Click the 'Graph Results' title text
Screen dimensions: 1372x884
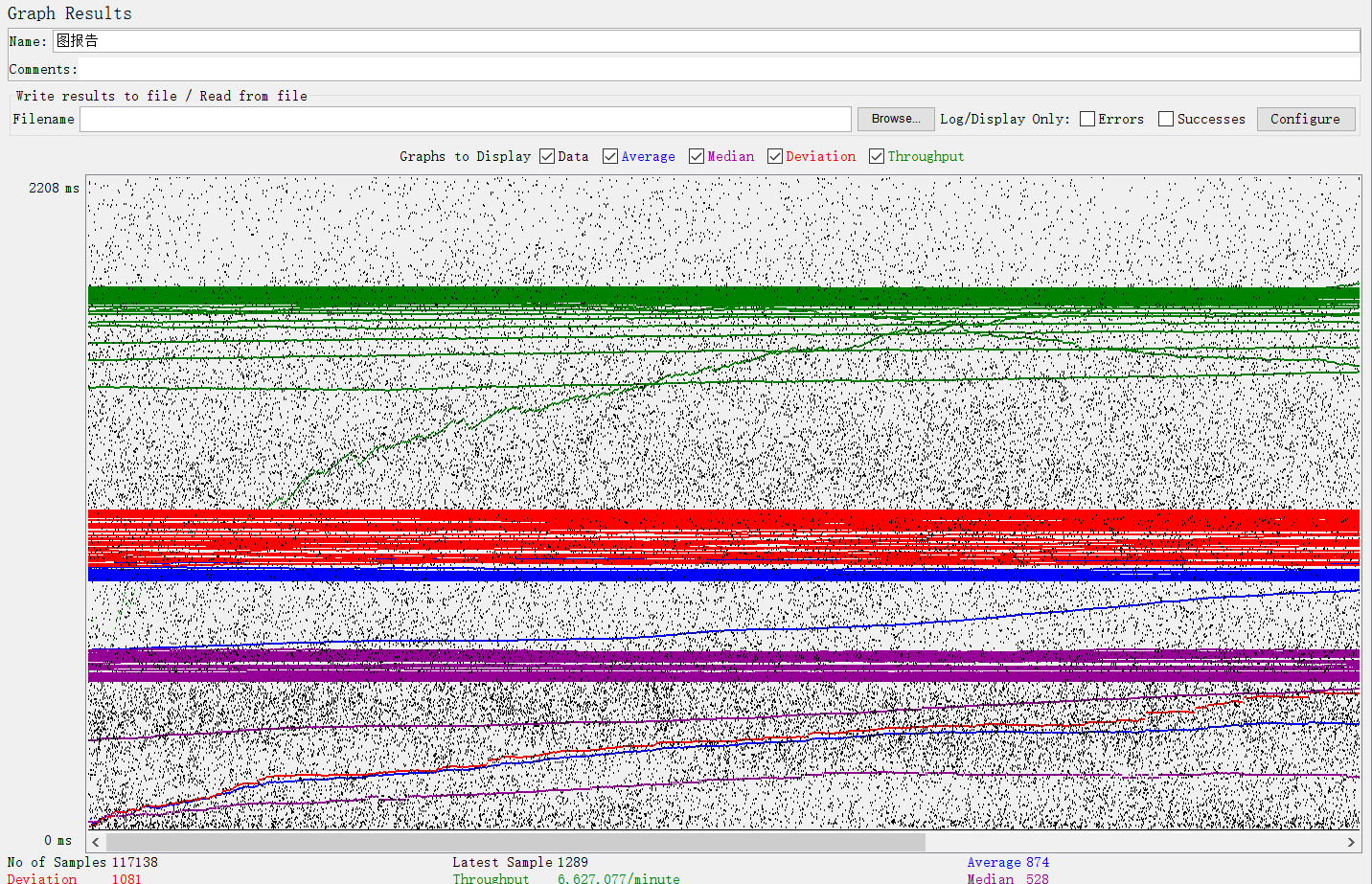click(x=70, y=13)
